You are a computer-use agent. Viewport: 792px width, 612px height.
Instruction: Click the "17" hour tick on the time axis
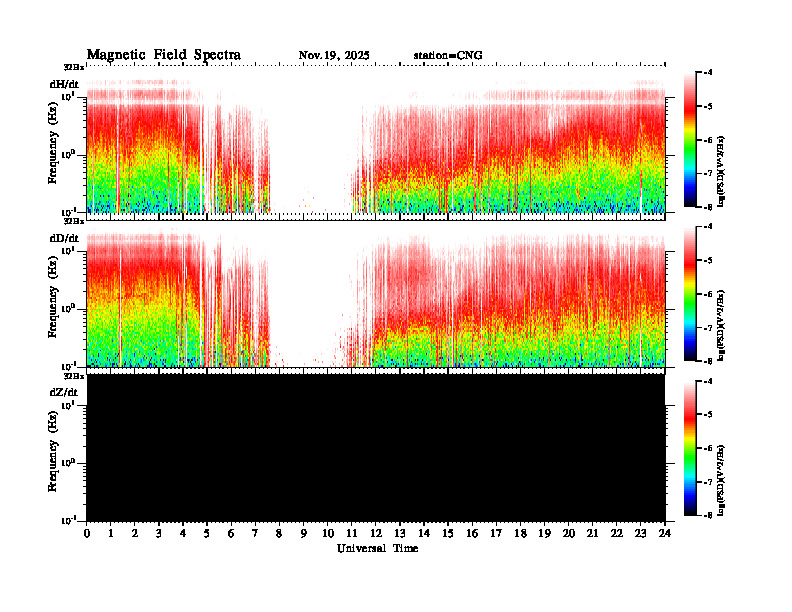pos(497,534)
